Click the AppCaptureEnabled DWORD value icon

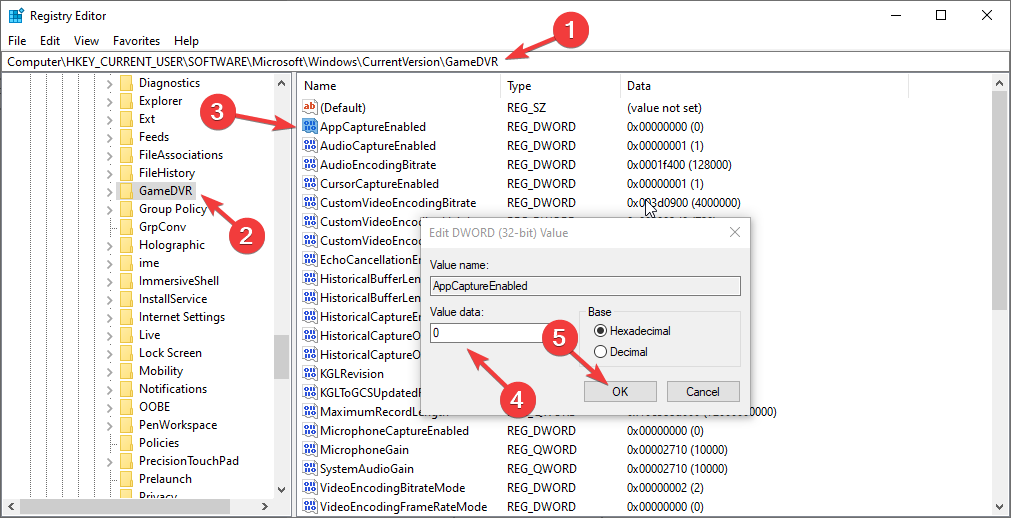click(x=310, y=126)
